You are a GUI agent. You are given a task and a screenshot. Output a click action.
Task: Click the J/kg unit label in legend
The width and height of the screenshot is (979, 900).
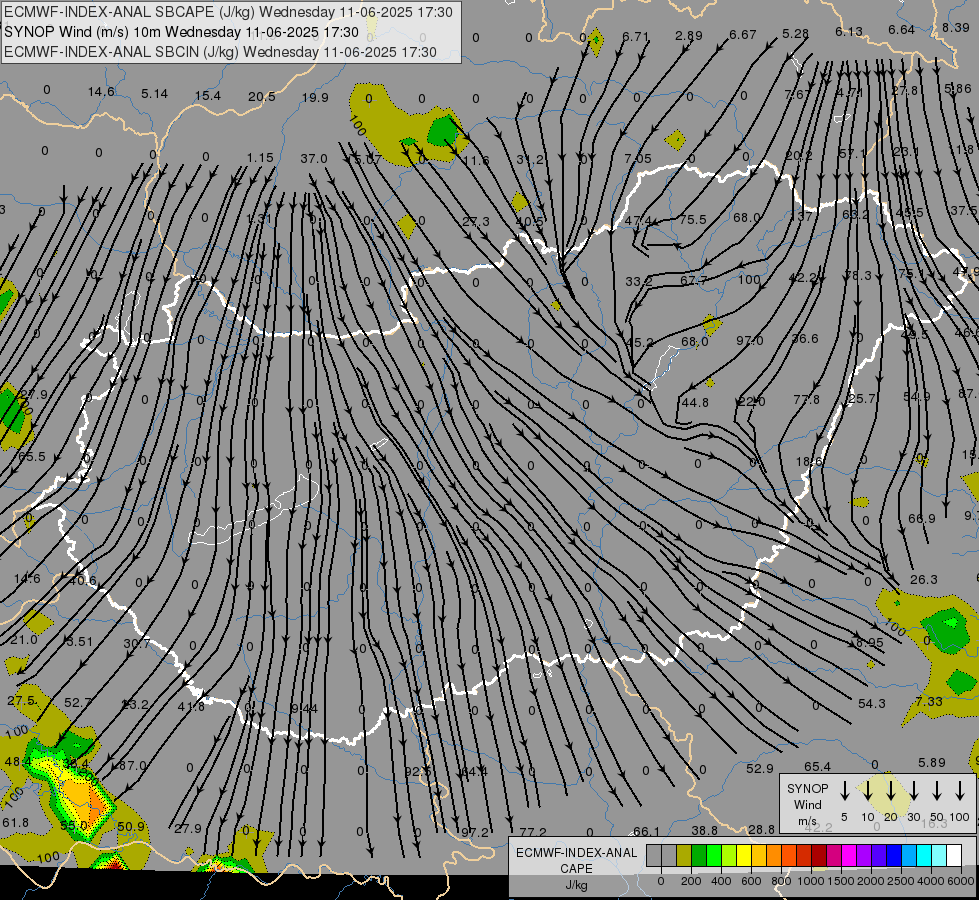576,885
